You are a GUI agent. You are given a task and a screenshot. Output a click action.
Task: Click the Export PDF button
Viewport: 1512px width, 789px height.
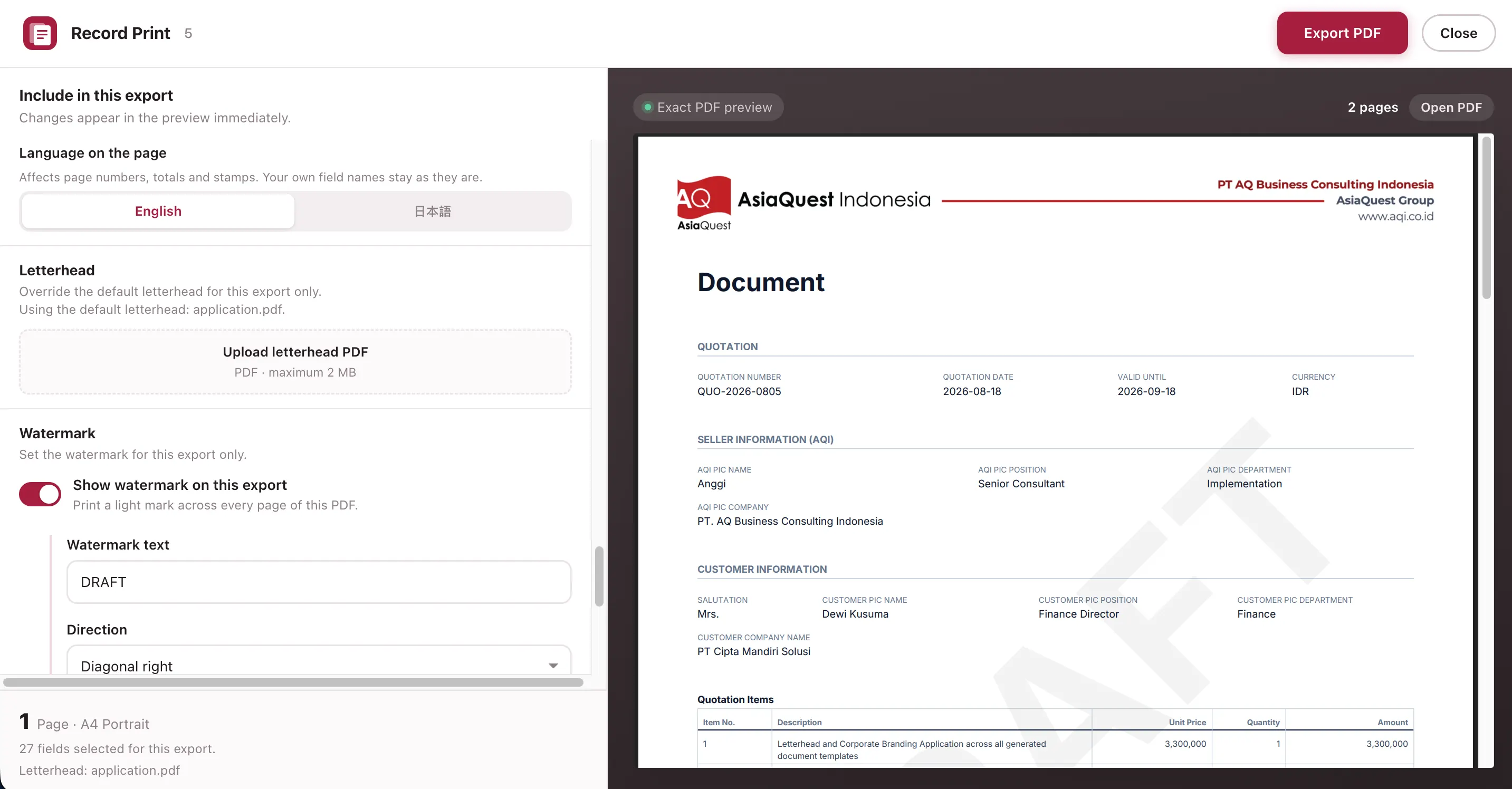pos(1342,33)
